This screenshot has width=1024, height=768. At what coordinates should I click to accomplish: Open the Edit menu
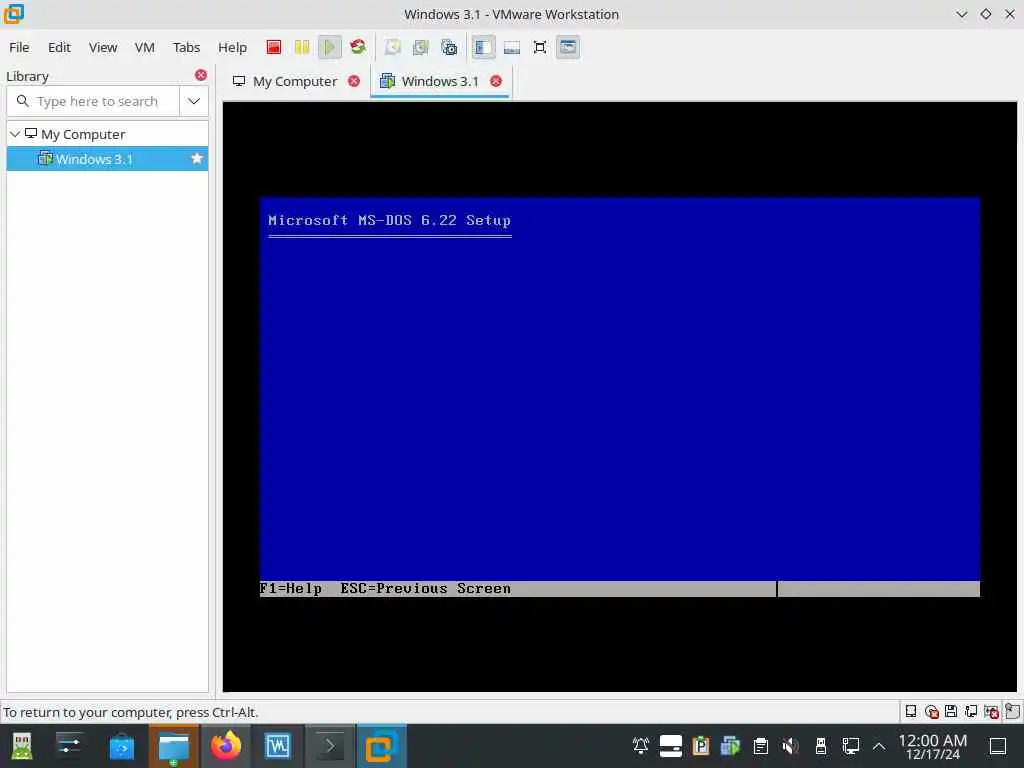point(59,47)
